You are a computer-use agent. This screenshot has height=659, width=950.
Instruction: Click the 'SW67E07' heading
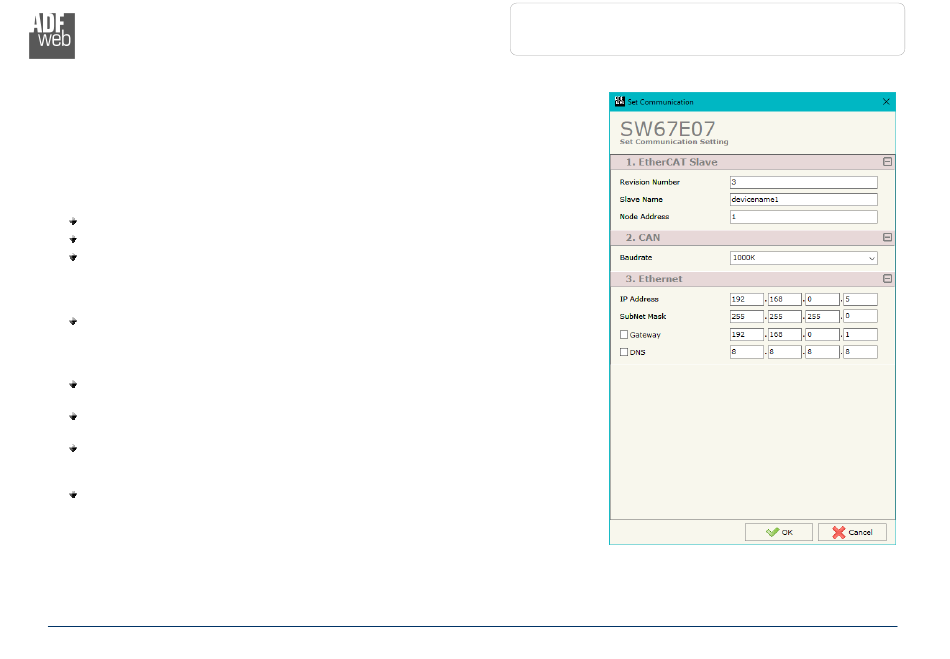(x=667, y=128)
